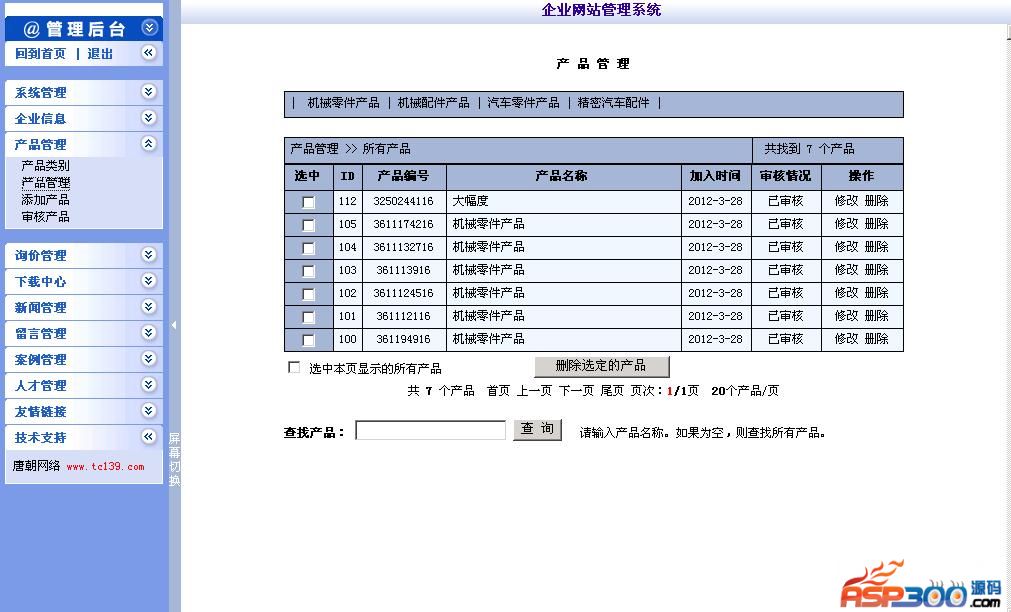Click 删除选定的产品 button
Viewport: 1011px width, 612px height.
click(x=602, y=366)
